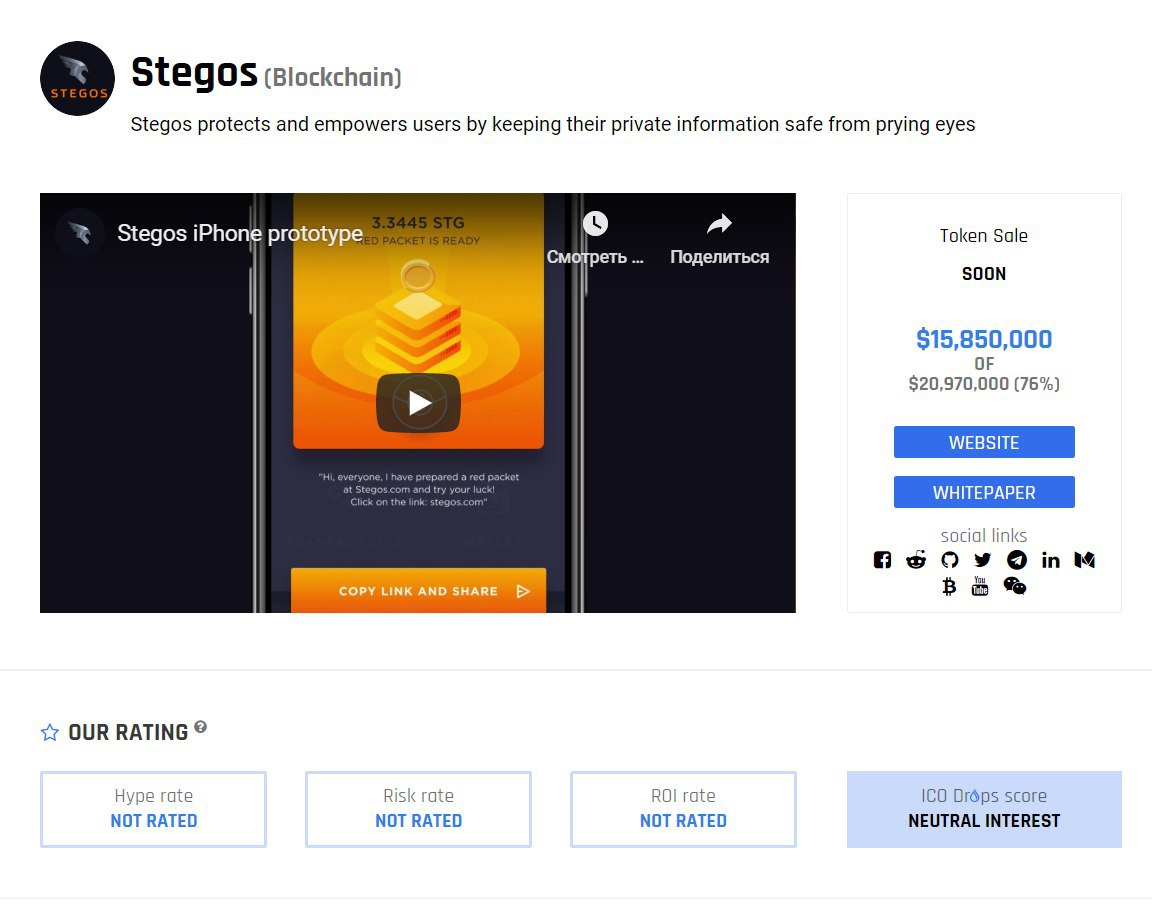Open the Twitter social link icon
The height and width of the screenshot is (907, 1152).
[x=983, y=560]
